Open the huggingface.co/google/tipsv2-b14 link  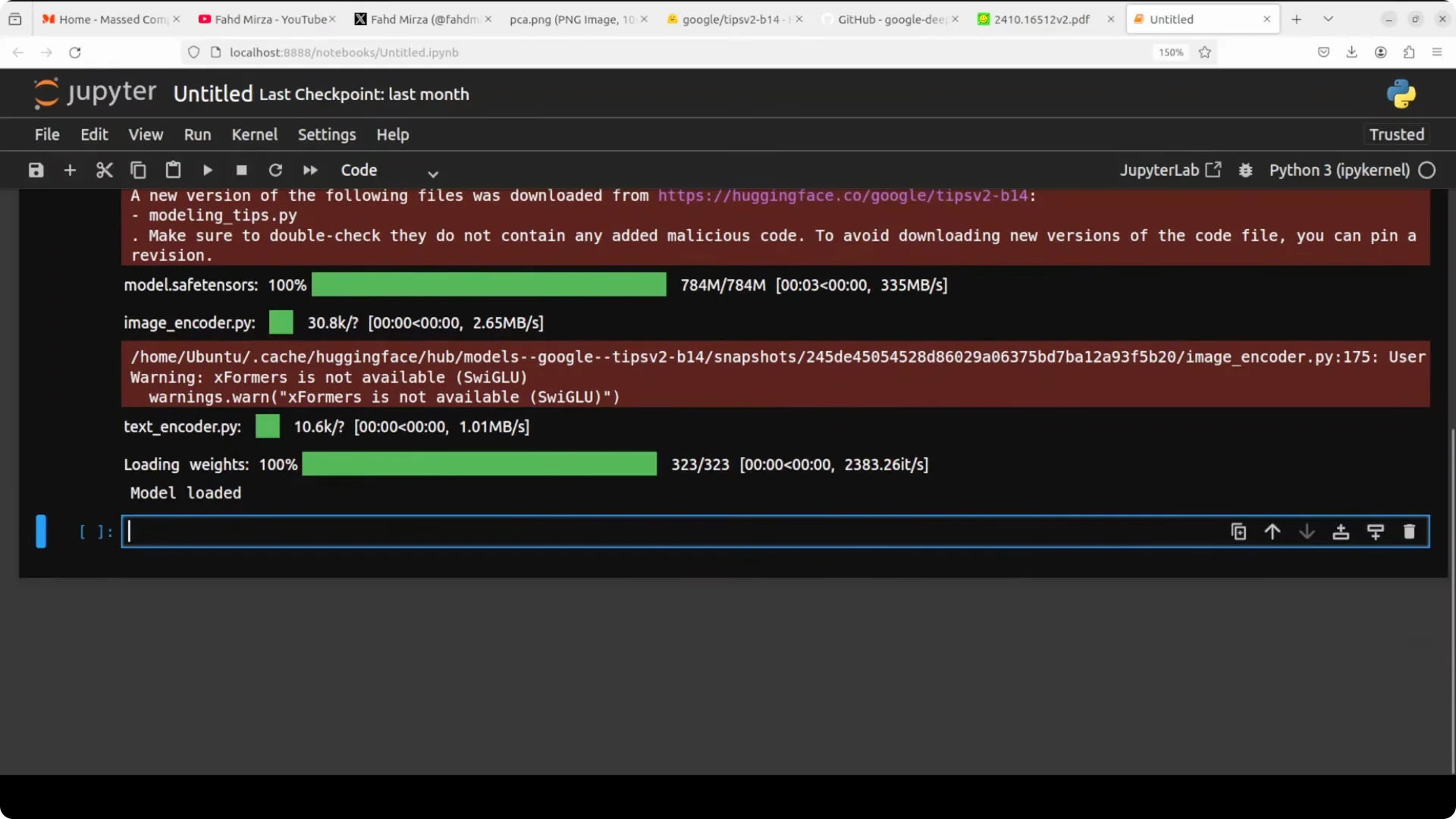click(x=843, y=196)
